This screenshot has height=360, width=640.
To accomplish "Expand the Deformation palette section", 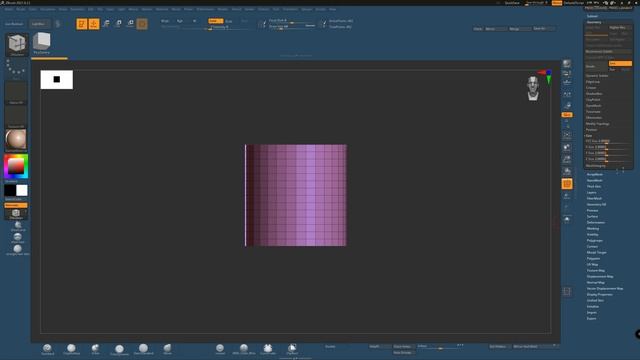I will click(x=596, y=222).
